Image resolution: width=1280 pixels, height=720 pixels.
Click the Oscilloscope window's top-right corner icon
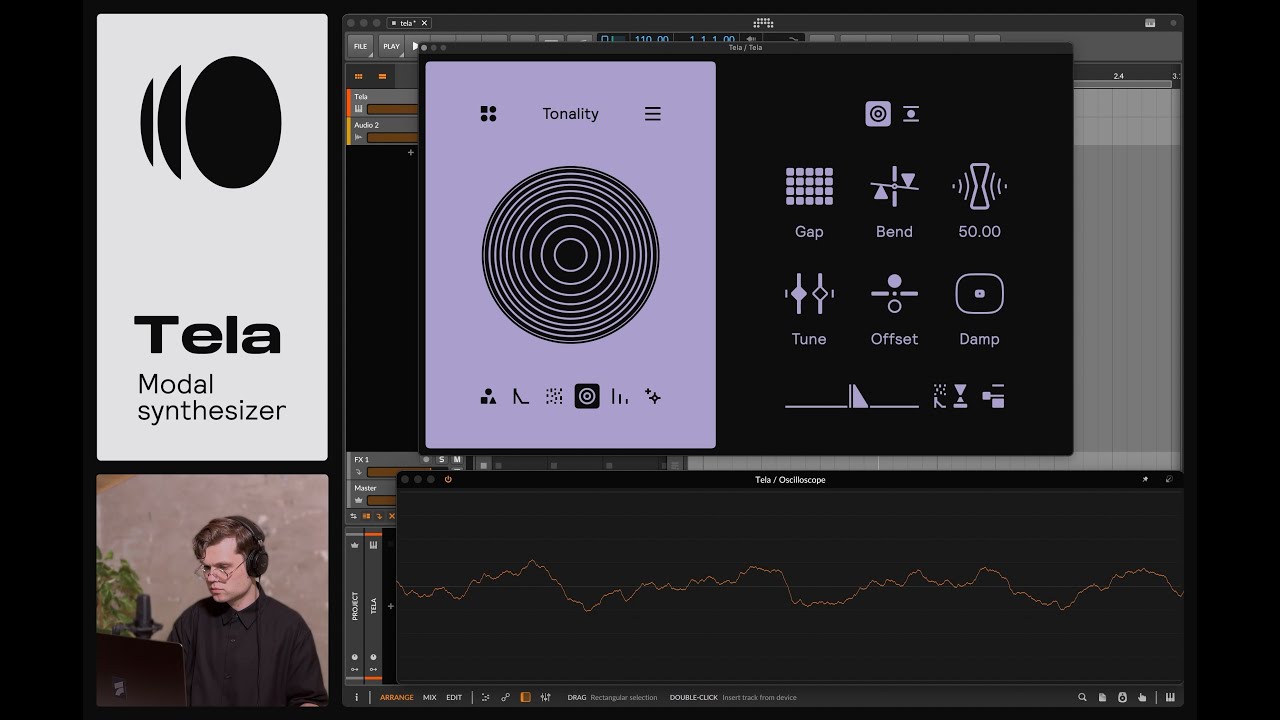point(1169,480)
